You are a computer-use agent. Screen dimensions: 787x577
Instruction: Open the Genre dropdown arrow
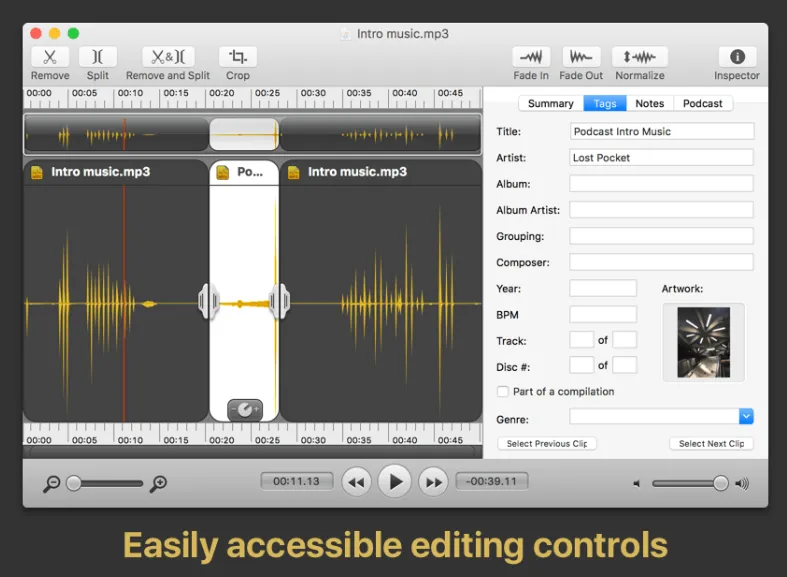click(746, 416)
